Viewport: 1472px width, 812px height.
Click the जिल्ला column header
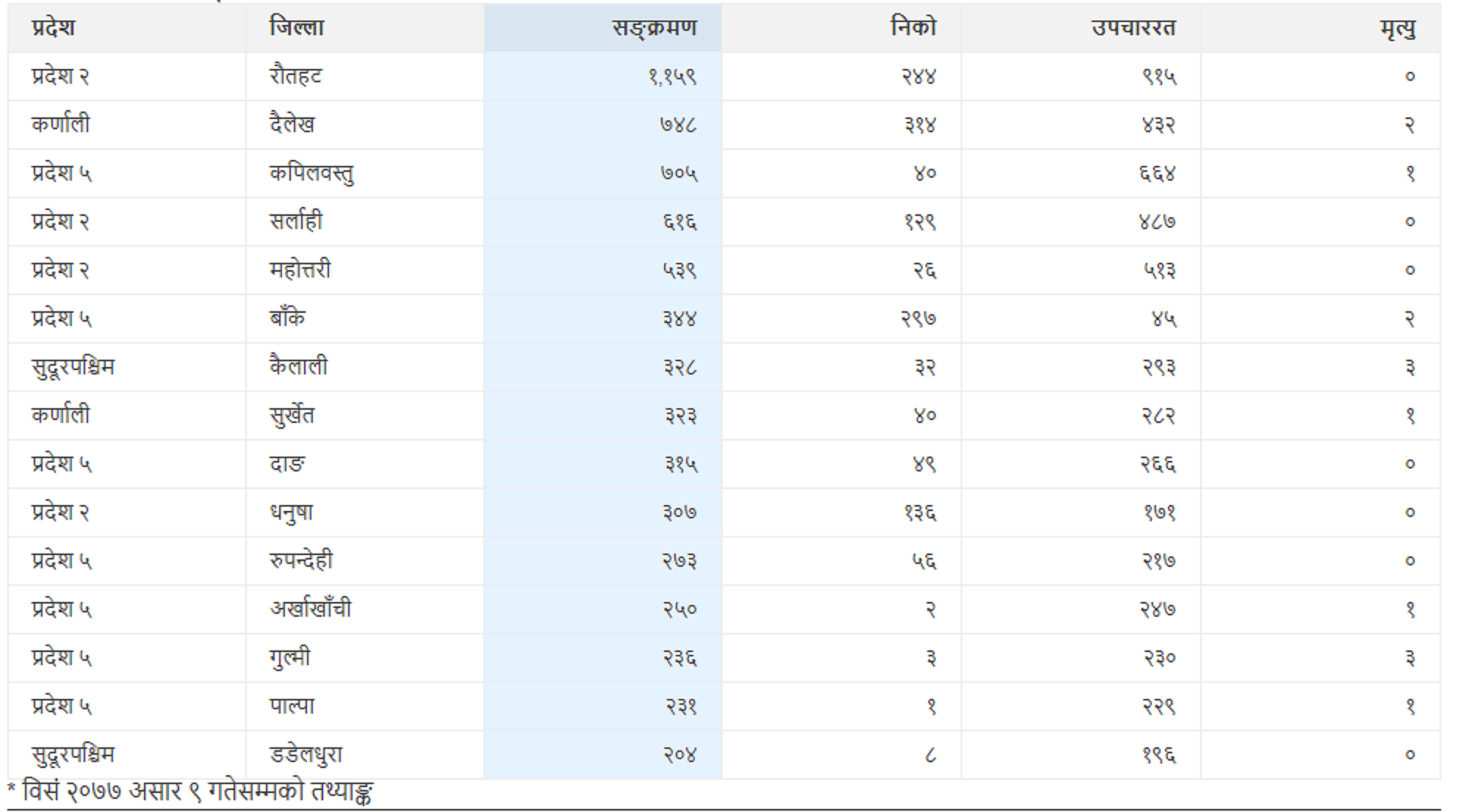click(365, 28)
